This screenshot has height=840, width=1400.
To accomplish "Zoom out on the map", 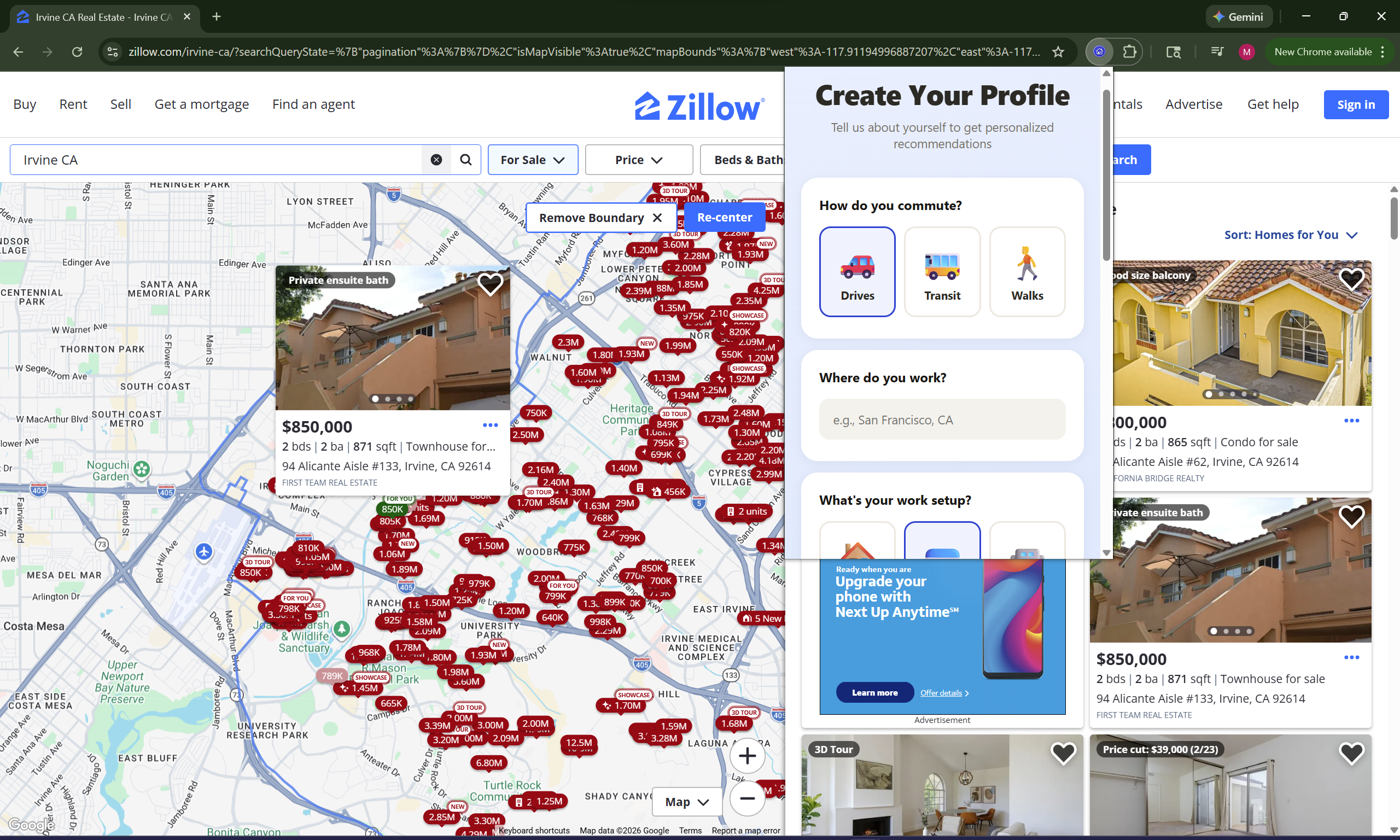I will 747,798.
